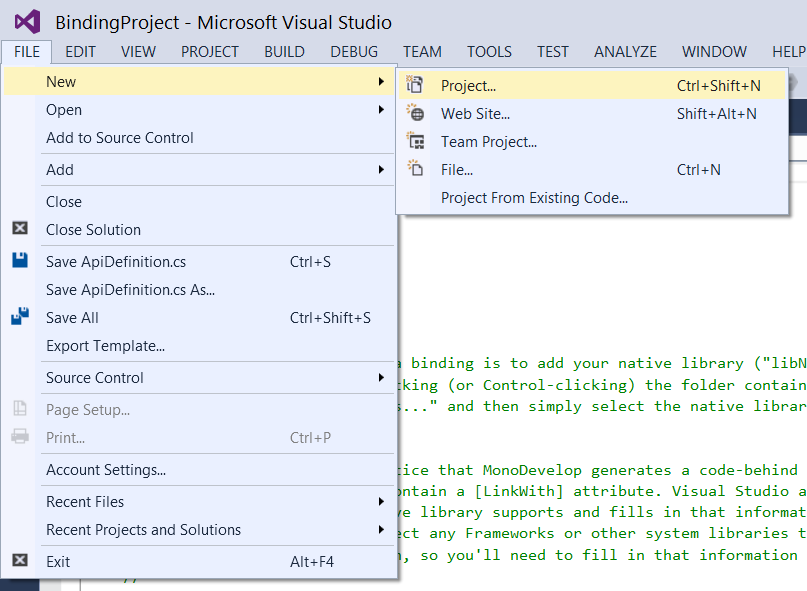This screenshot has height=591, width=807.
Task: Click the Save ApiDefinition.cs save icon
Action: [x=18, y=261]
